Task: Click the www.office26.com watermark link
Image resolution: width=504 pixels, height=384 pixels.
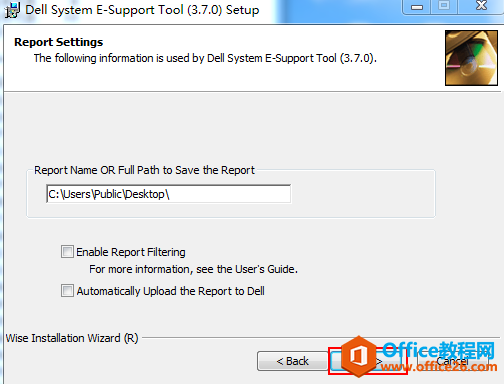Action: [439, 367]
